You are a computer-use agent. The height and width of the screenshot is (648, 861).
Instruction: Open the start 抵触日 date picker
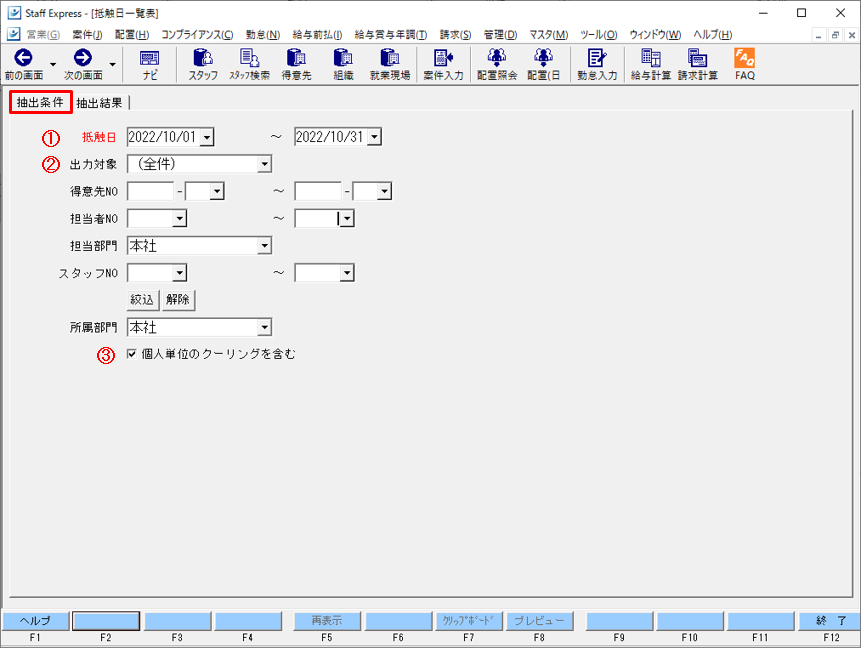click(x=206, y=137)
